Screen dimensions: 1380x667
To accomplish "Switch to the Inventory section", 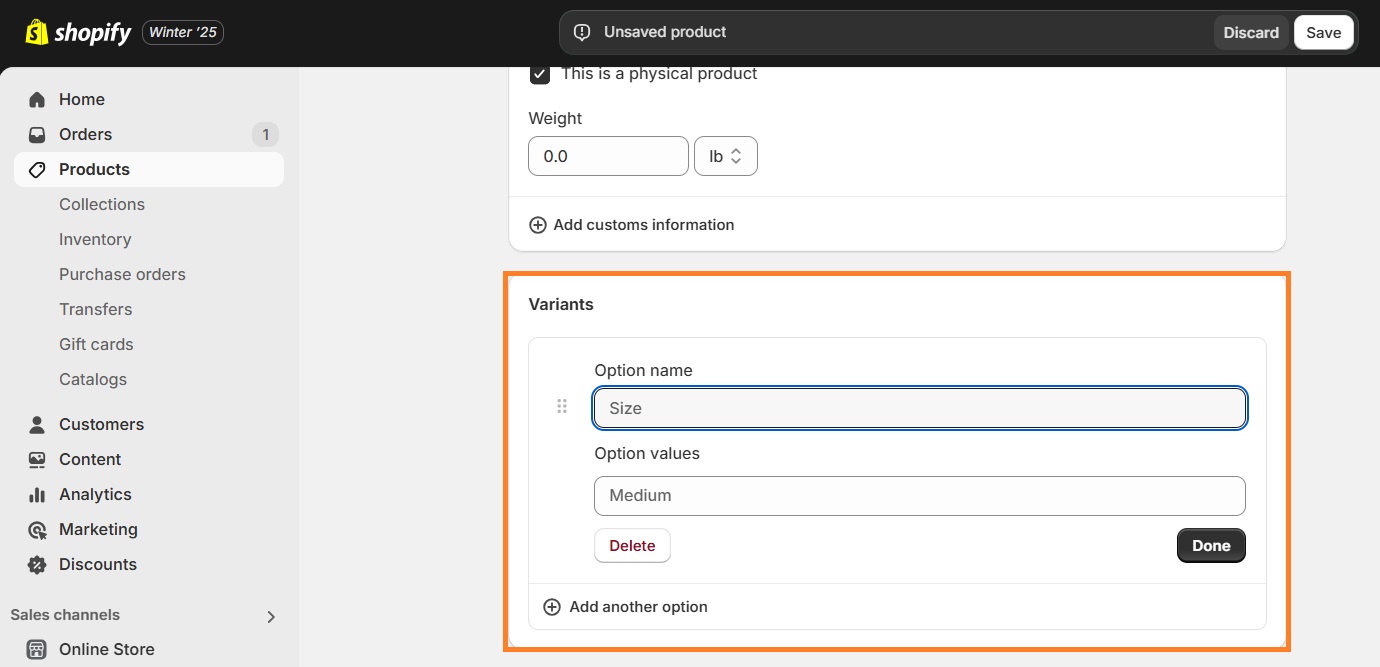I will (x=95, y=239).
